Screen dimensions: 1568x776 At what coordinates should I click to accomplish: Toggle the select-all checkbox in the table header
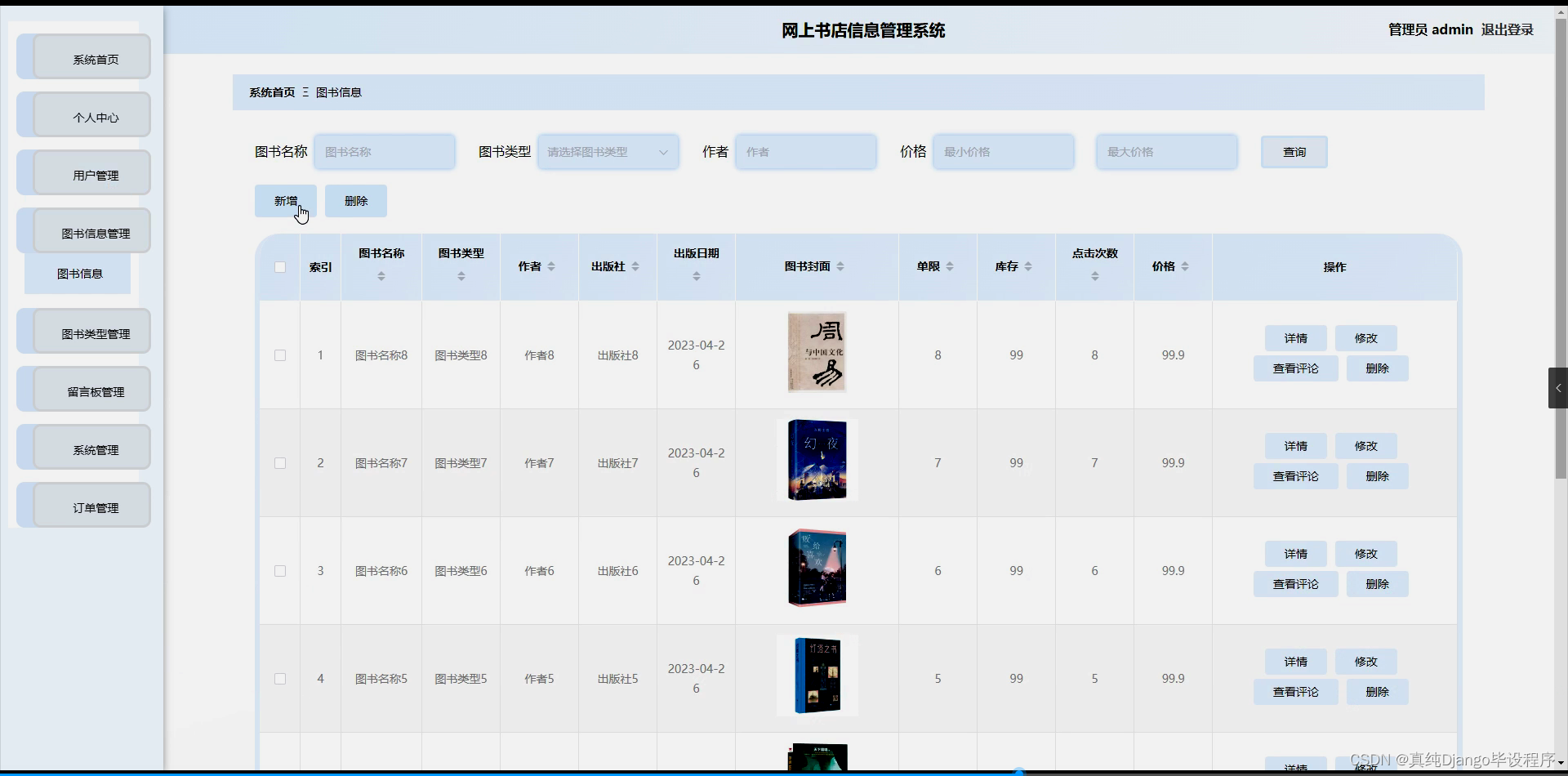[x=278, y=267]
